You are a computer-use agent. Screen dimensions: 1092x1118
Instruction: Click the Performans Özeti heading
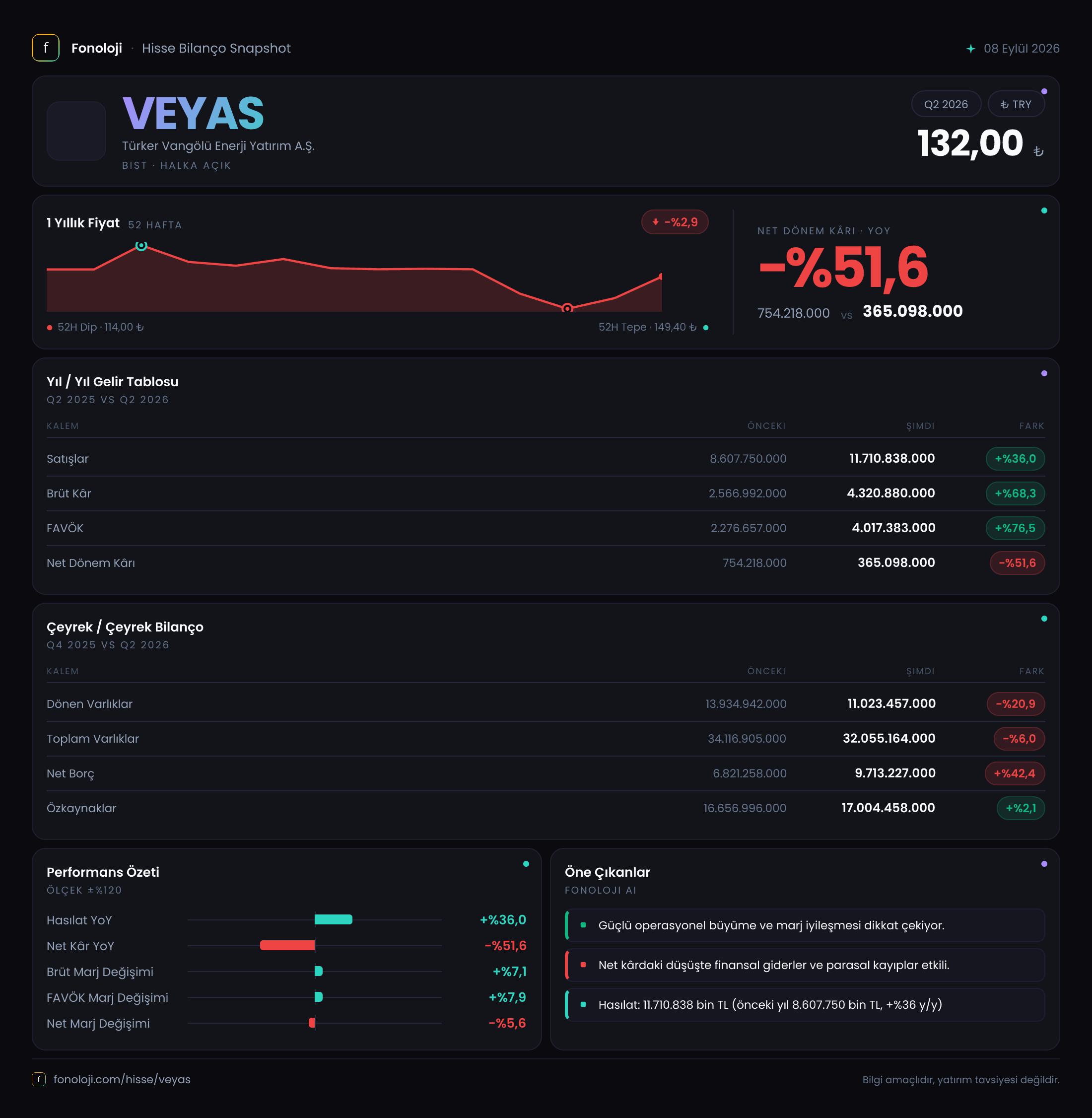click(x=103, y=872)
